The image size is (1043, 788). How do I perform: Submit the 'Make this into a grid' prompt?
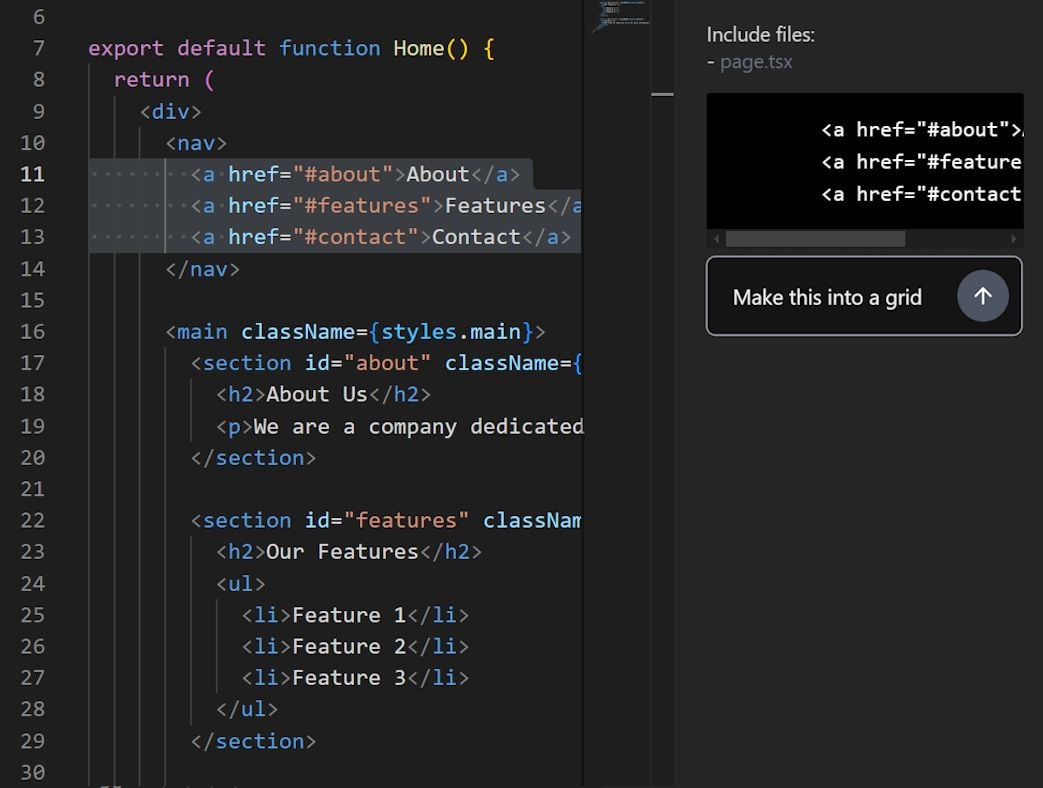tap(982, 296)
